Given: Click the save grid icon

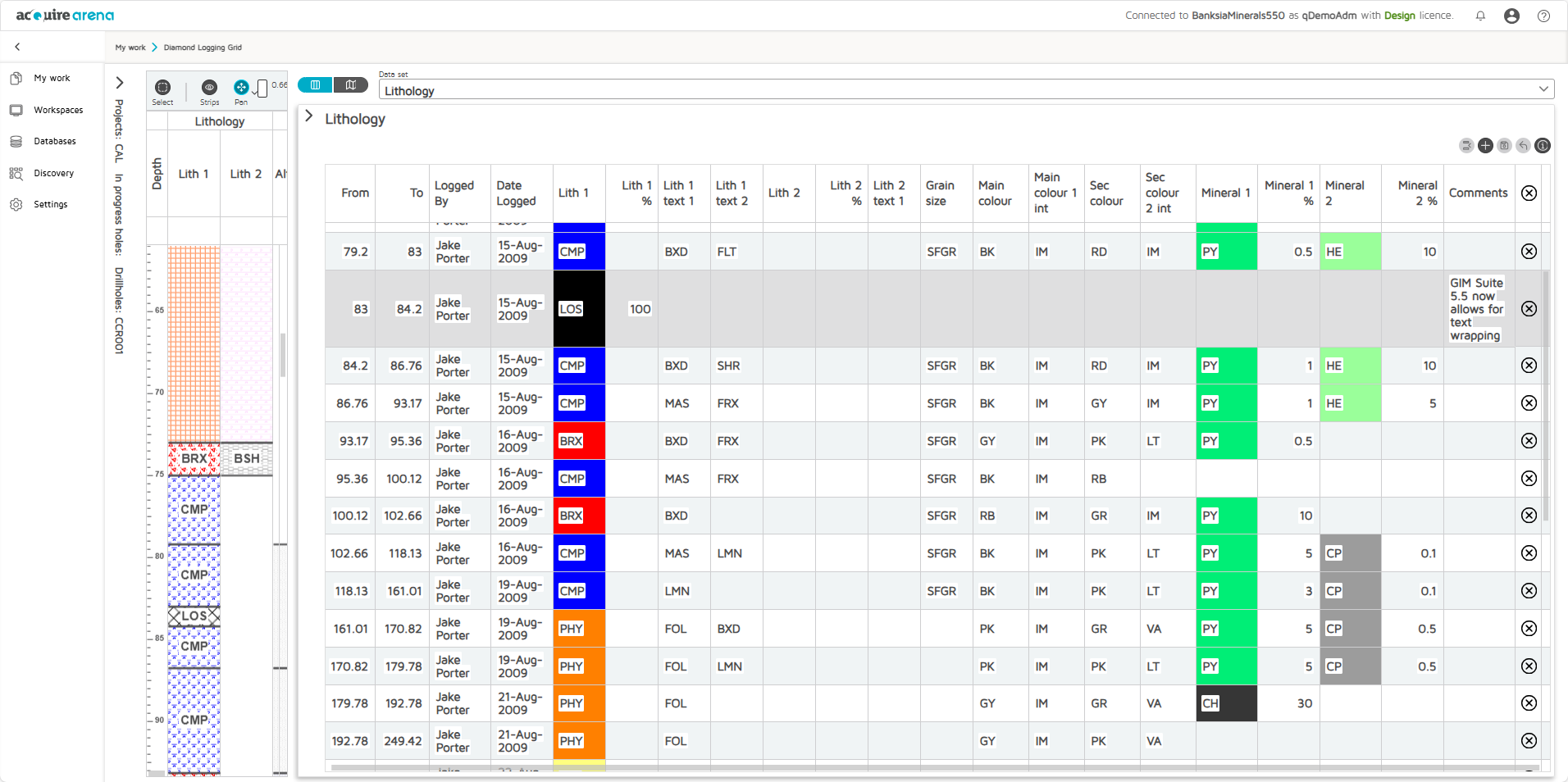Looking at the screenshot, I should pos(1504,146).
